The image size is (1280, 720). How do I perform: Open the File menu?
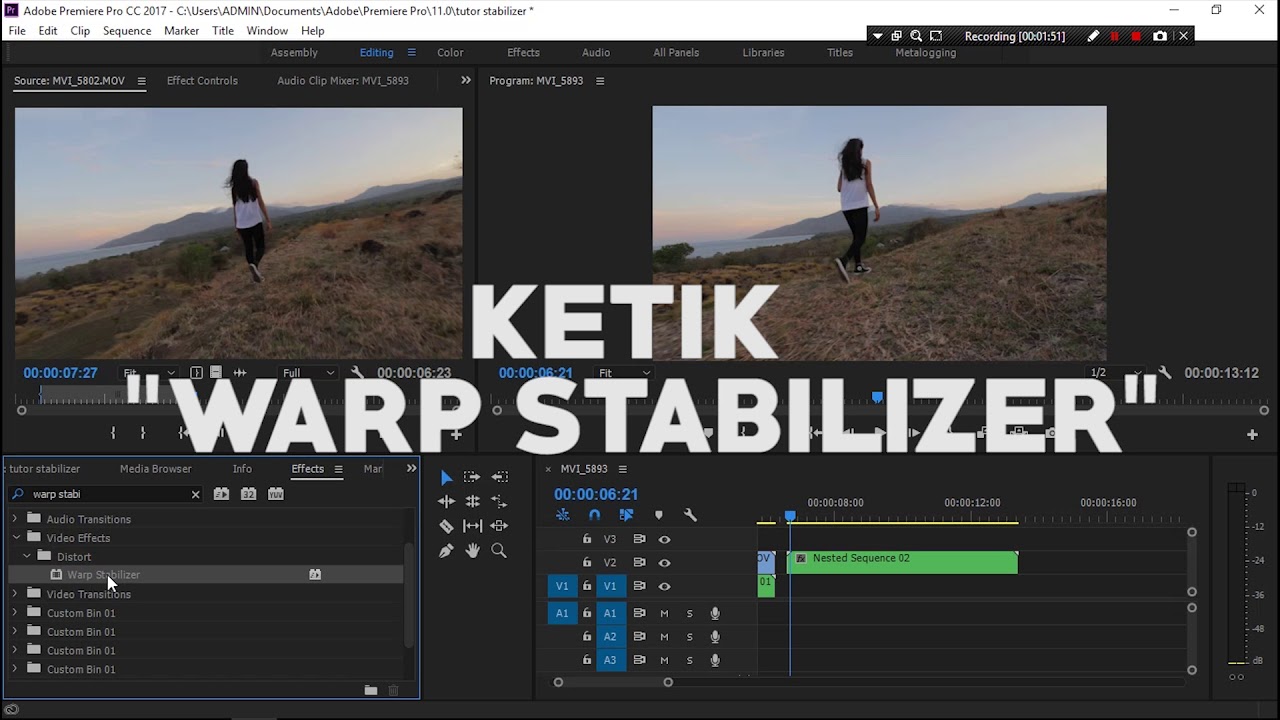pyautogui.click(x=17, y=31)
